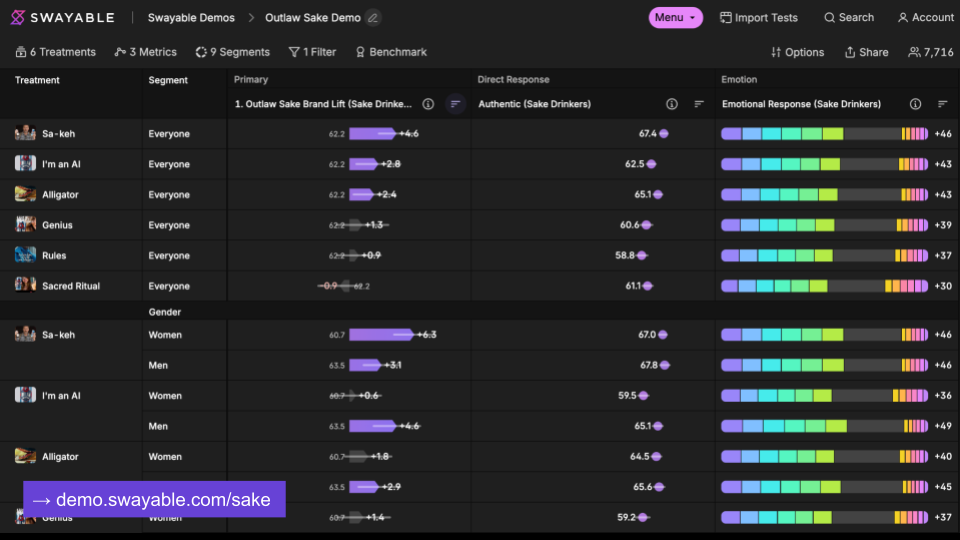Sort by Outlaw Sake Brand Lift
Screen dimensions: 960x540
pyautogui.click(x=455, y=104)
